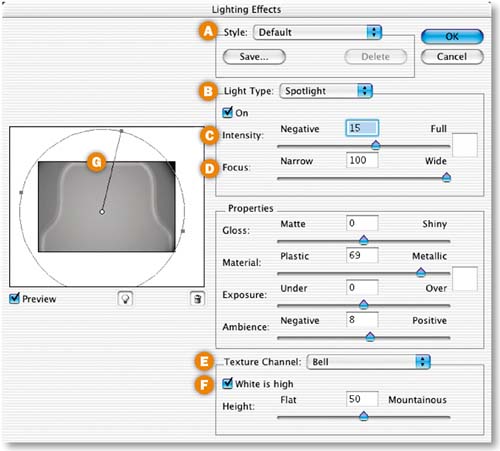This screenshot has width=500, height=451.
Task: Click the new light bulb icon
Action: [125, 299]
